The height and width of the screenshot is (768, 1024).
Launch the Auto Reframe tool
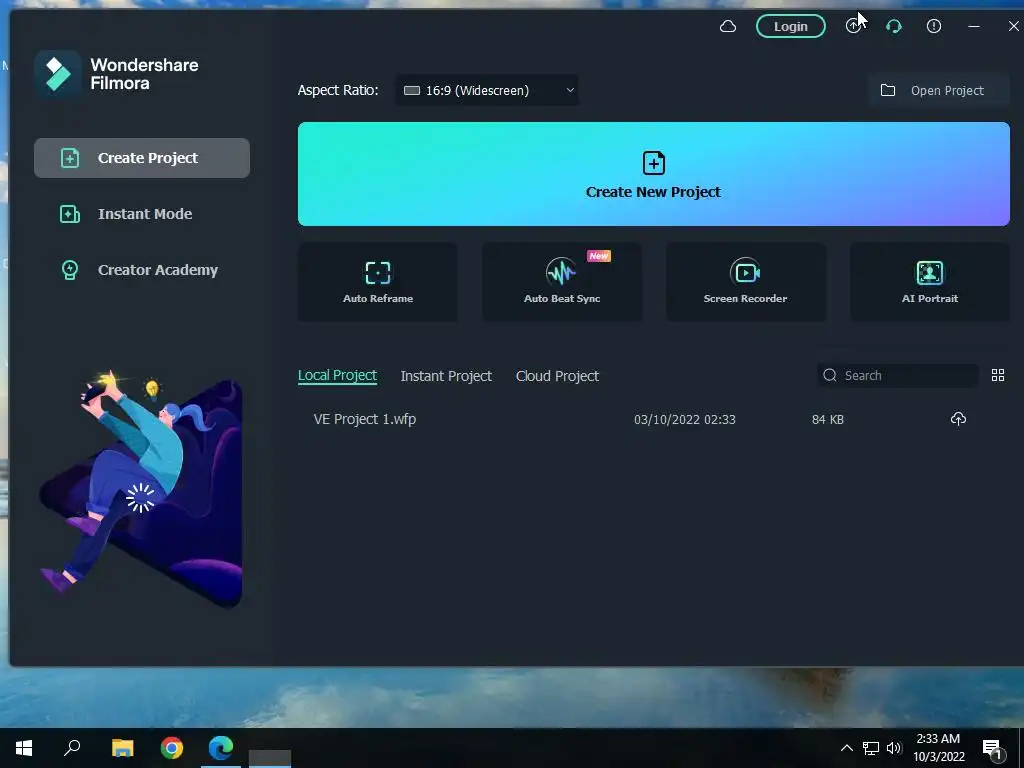point(377,282)
